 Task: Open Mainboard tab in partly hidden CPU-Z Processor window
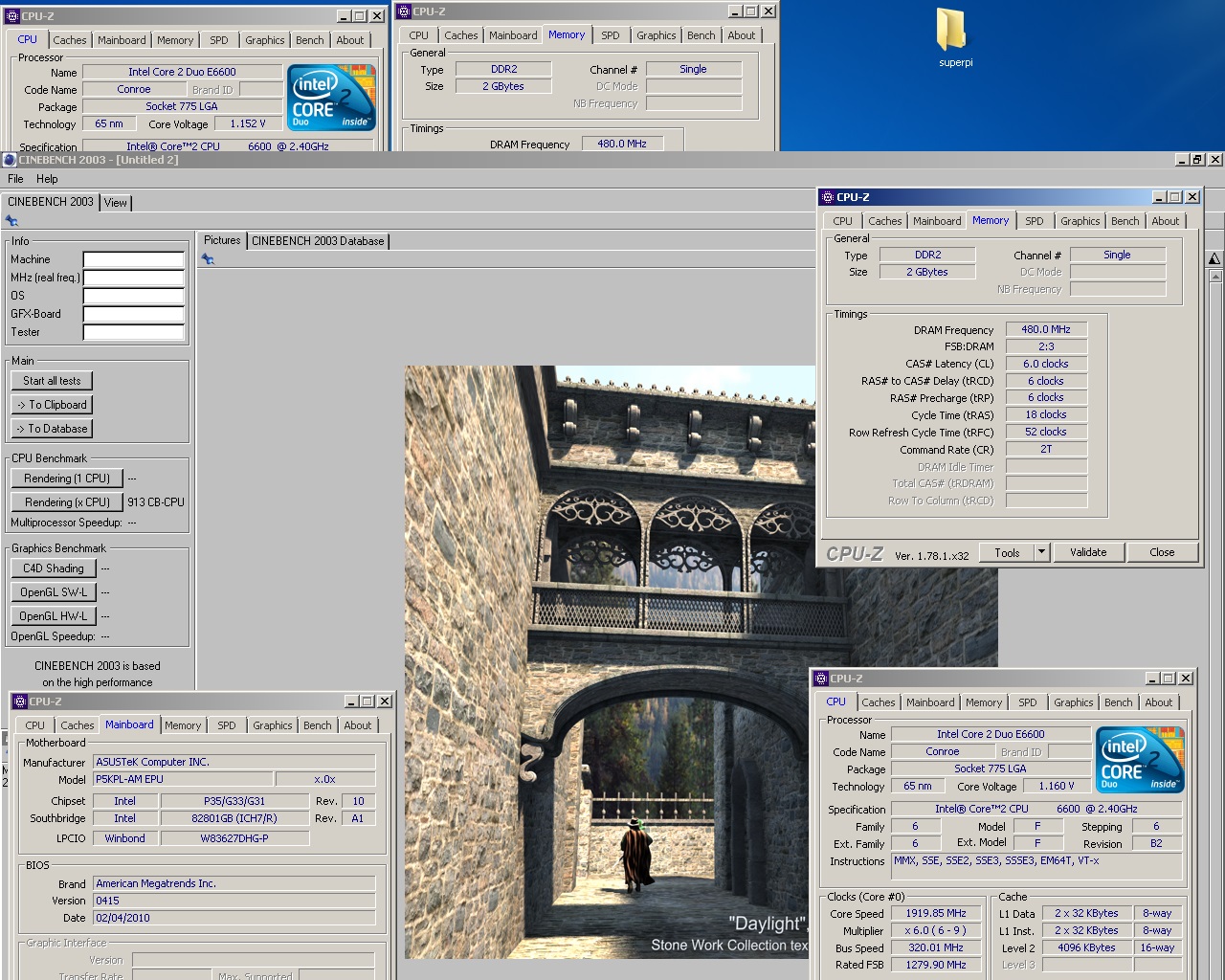coord(122,40)
